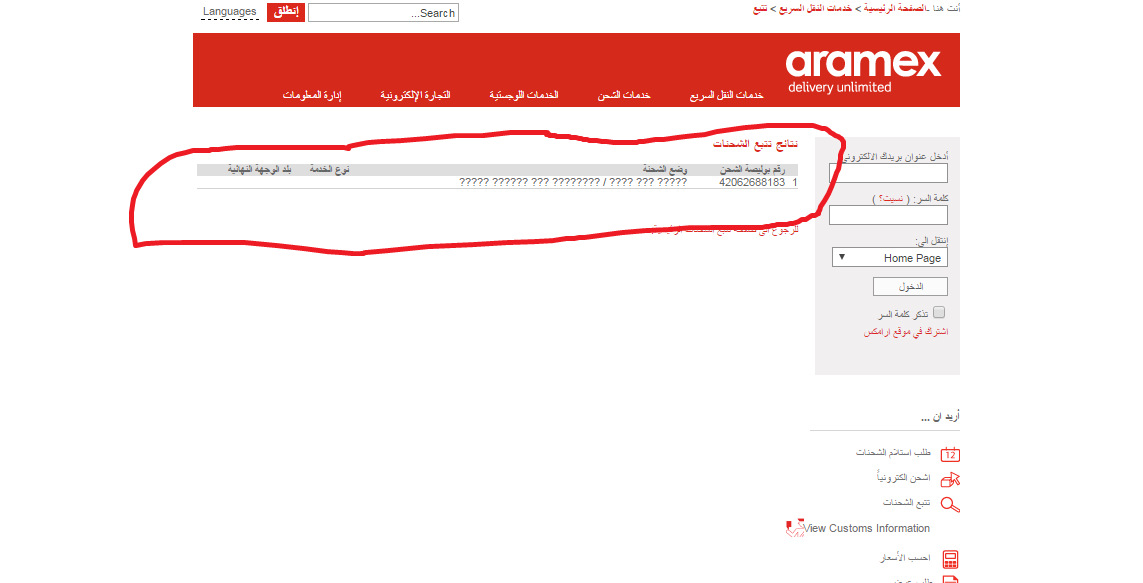The height and width of the screenshot is (583, 1143).
Task: Click the اشترك في موقع ارامكس register link
Action: point(906,332)
